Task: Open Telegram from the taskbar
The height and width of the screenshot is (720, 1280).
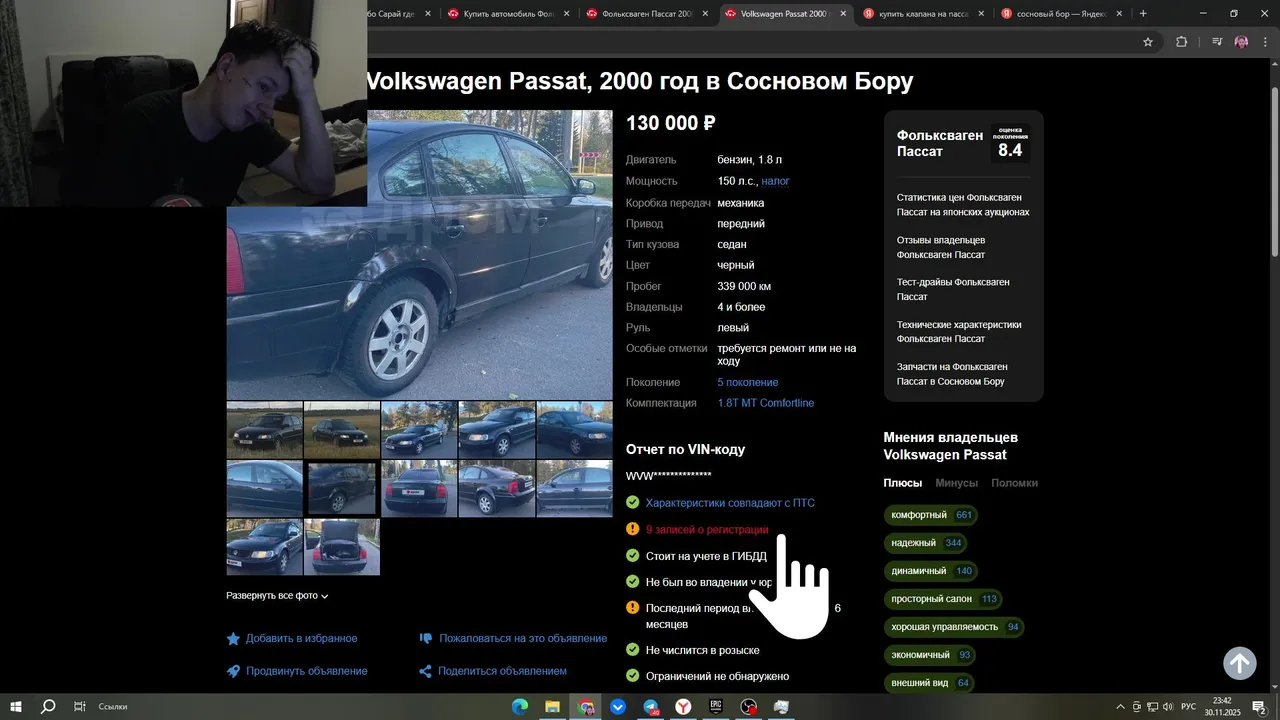Action: (651, 707)
